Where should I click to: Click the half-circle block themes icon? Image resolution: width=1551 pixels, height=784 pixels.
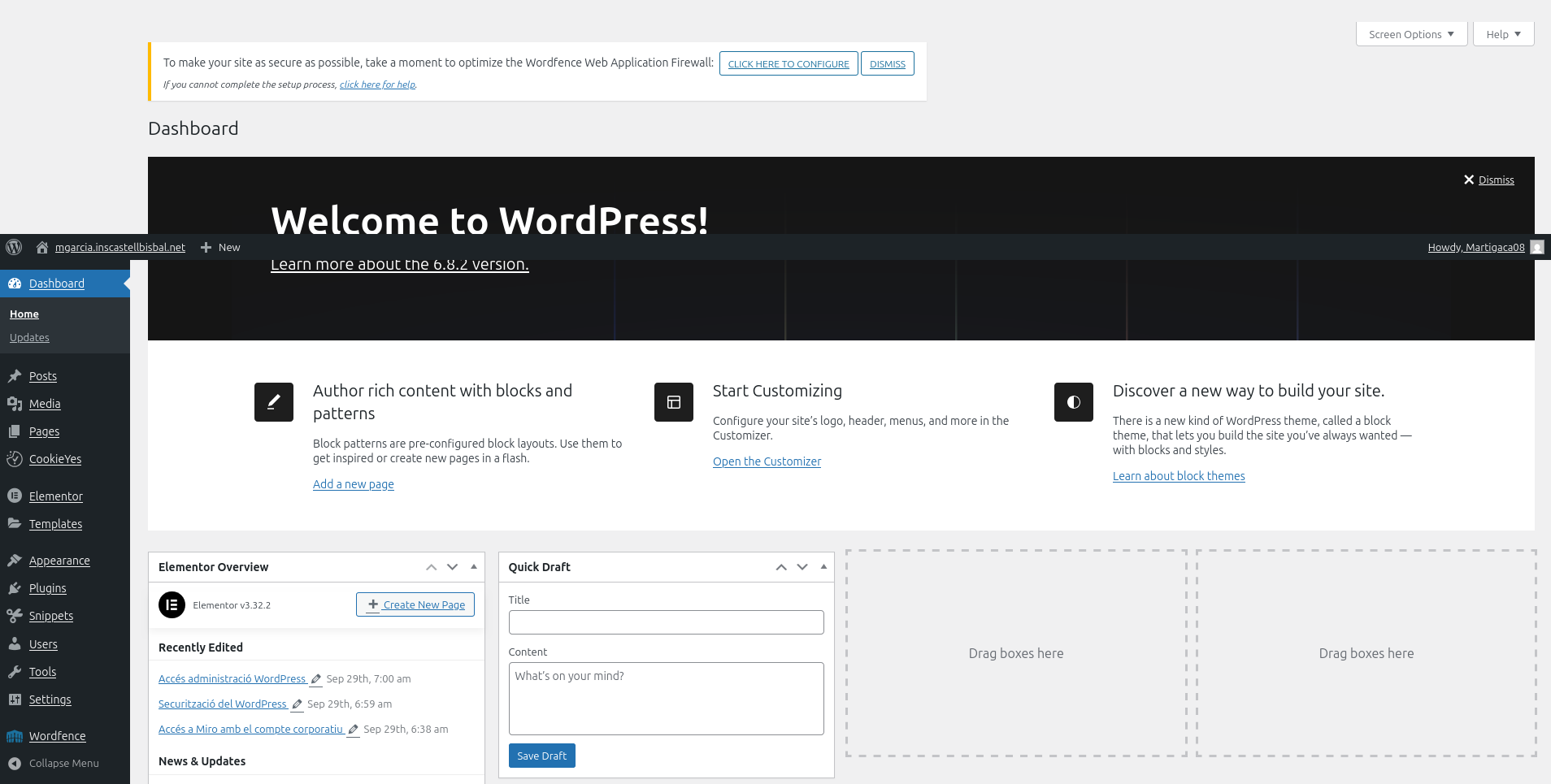(x=1073, y=402)
